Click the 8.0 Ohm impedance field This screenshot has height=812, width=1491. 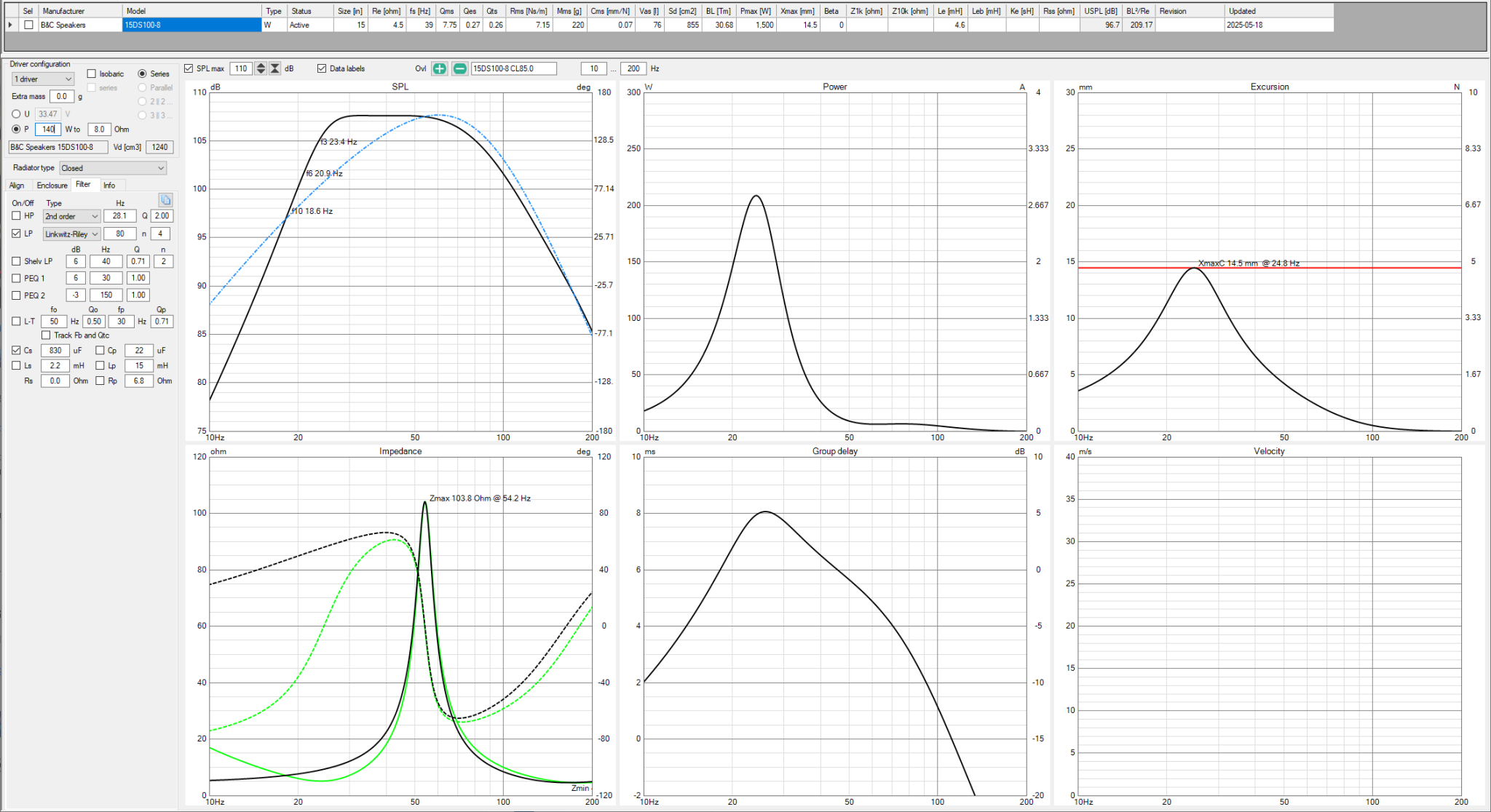(99, 129)
